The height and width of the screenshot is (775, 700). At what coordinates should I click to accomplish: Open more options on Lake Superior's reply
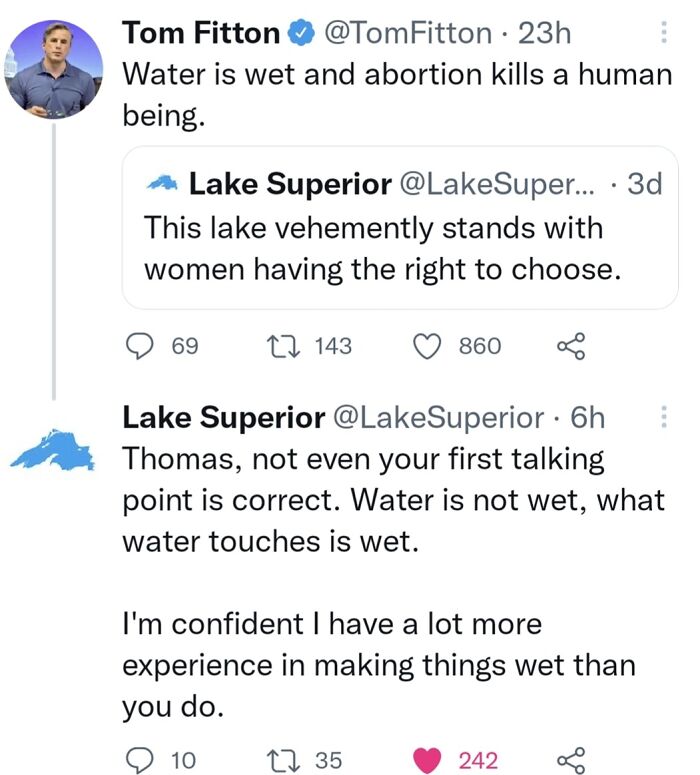click(x=664, y=418)
